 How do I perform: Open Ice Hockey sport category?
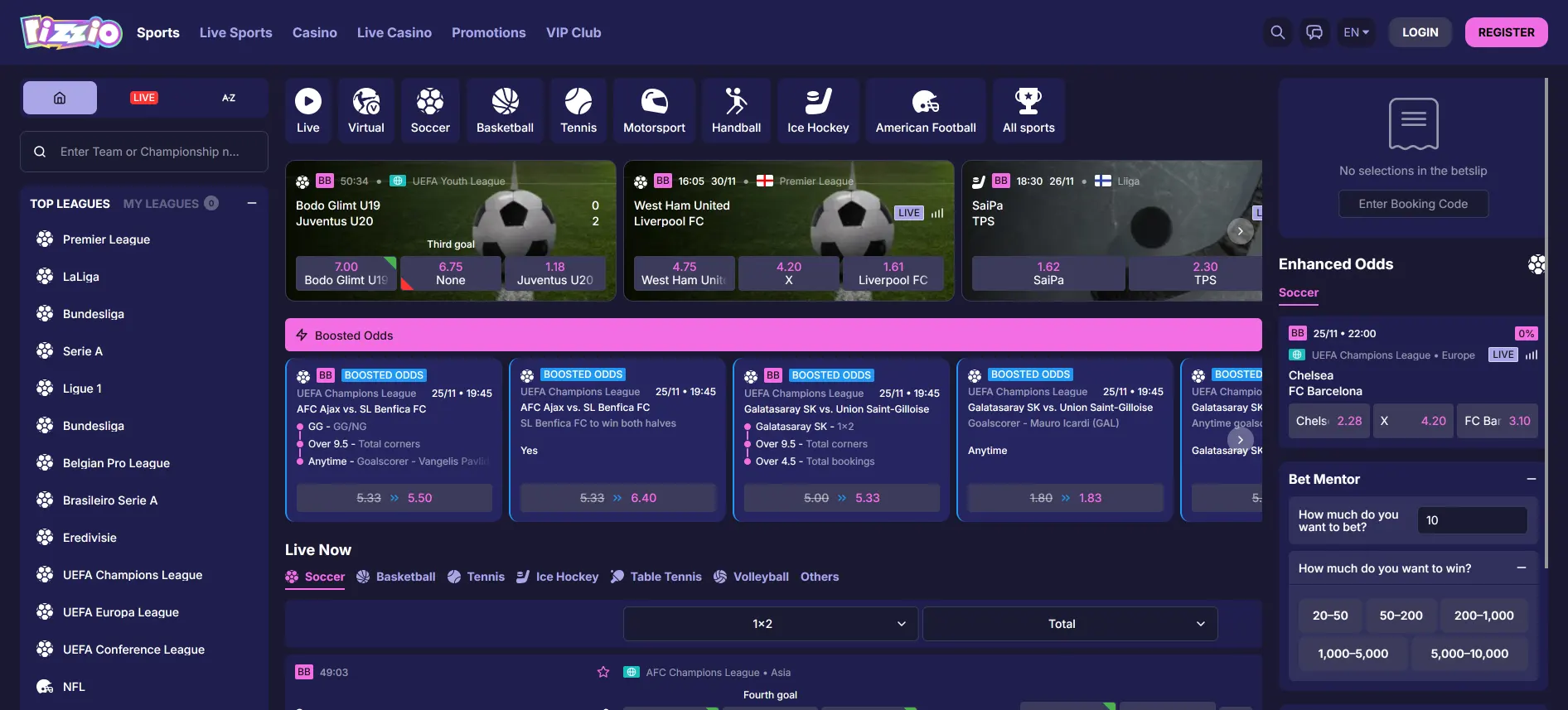click(x=817, y=111)
